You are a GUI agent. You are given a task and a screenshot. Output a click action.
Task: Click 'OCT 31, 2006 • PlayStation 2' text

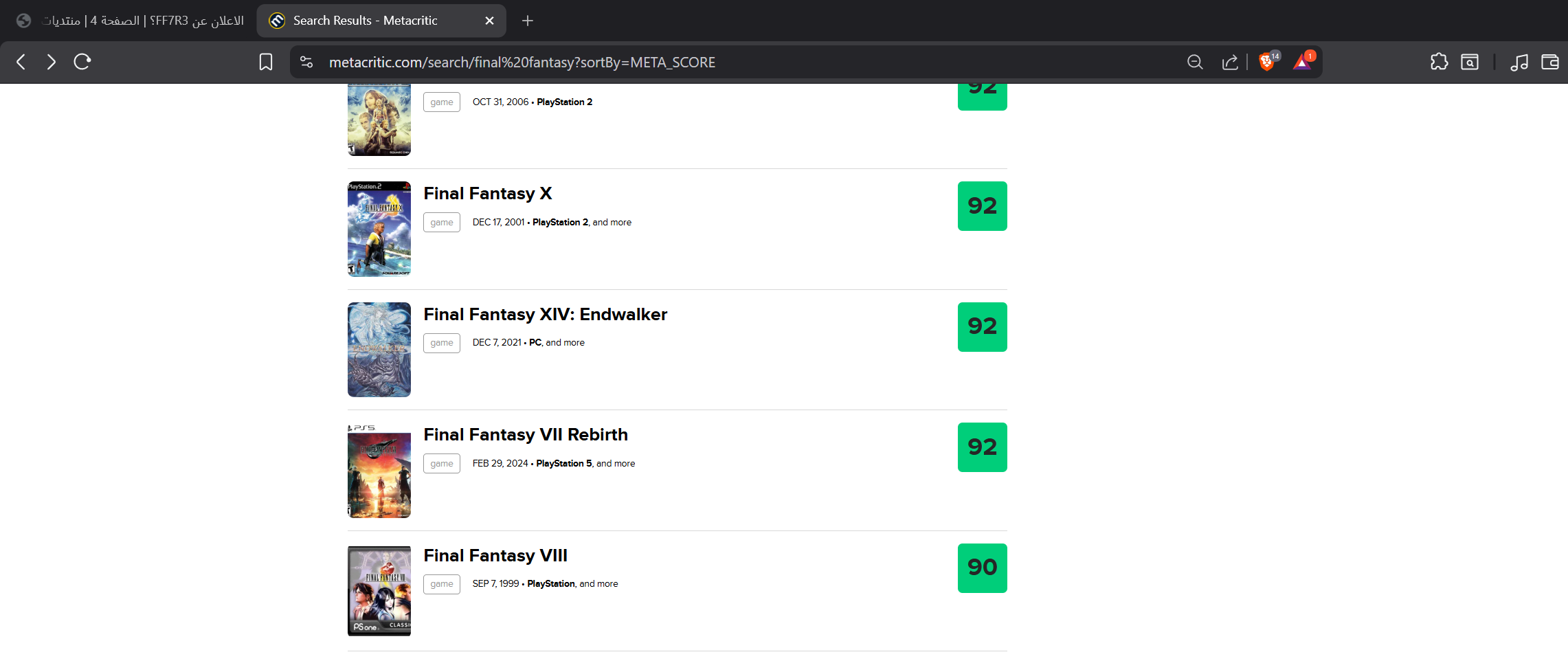click(533, 102)
